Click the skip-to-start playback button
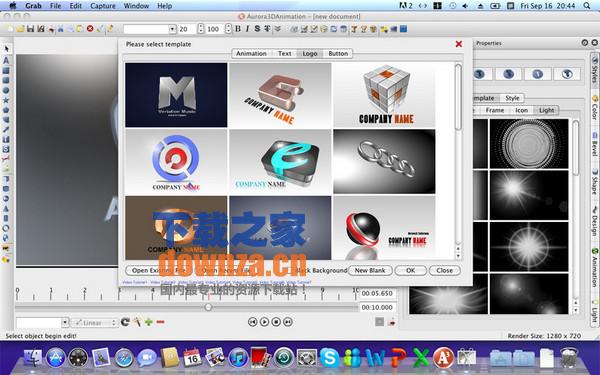The image size is (600, 375). [x=253, y=322]
